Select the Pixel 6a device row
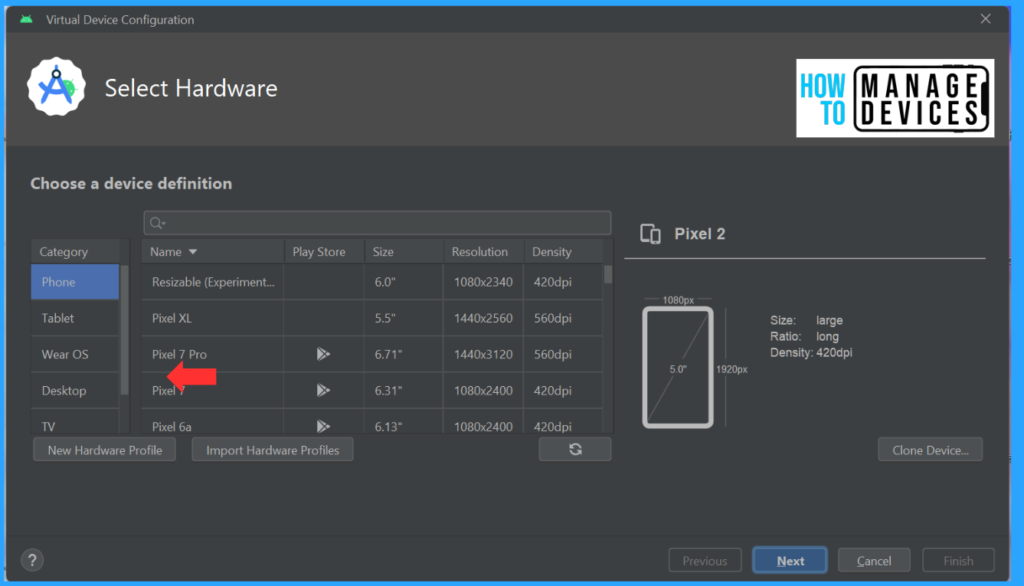 (x=372, y=423)
